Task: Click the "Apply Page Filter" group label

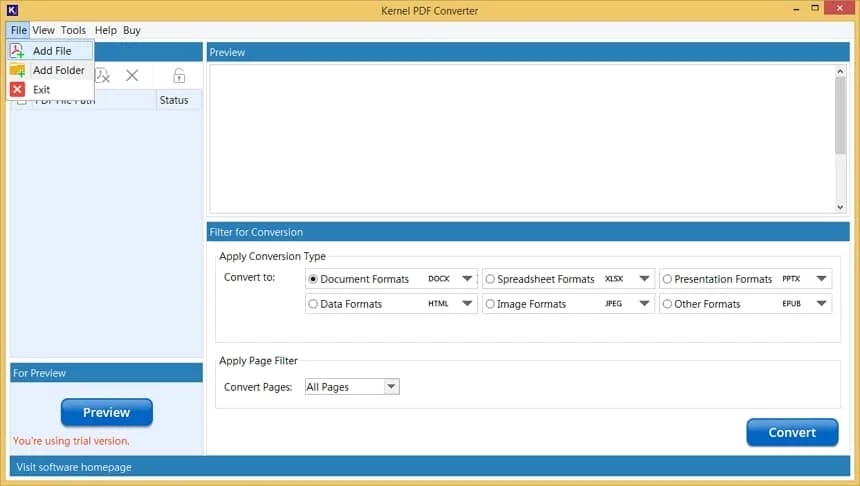Action: pos(258,361)
